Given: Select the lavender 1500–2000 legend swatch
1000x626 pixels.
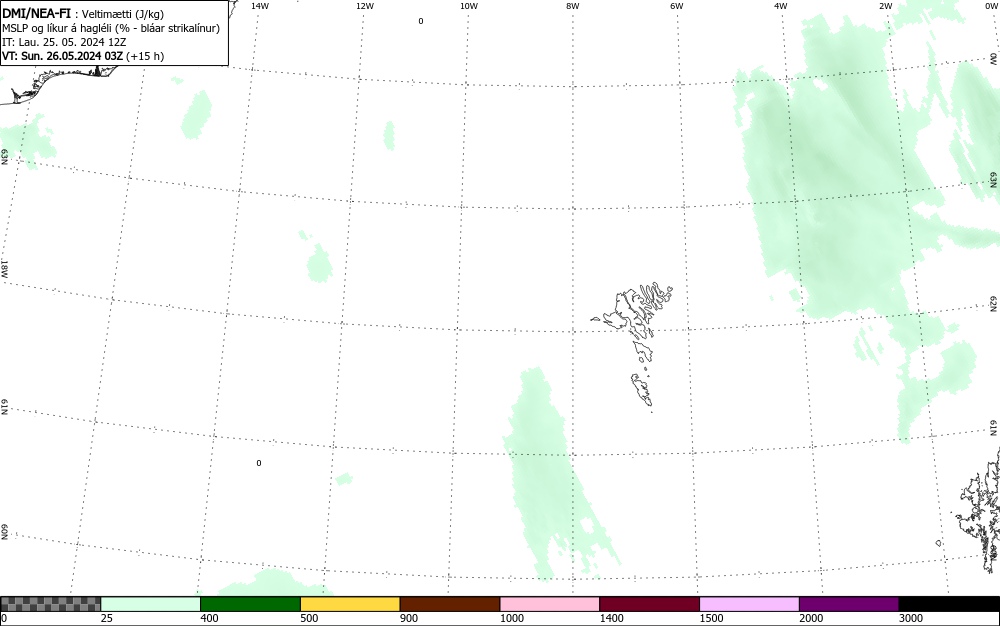Looking at the screenshot, I should [x=749, y=604].
